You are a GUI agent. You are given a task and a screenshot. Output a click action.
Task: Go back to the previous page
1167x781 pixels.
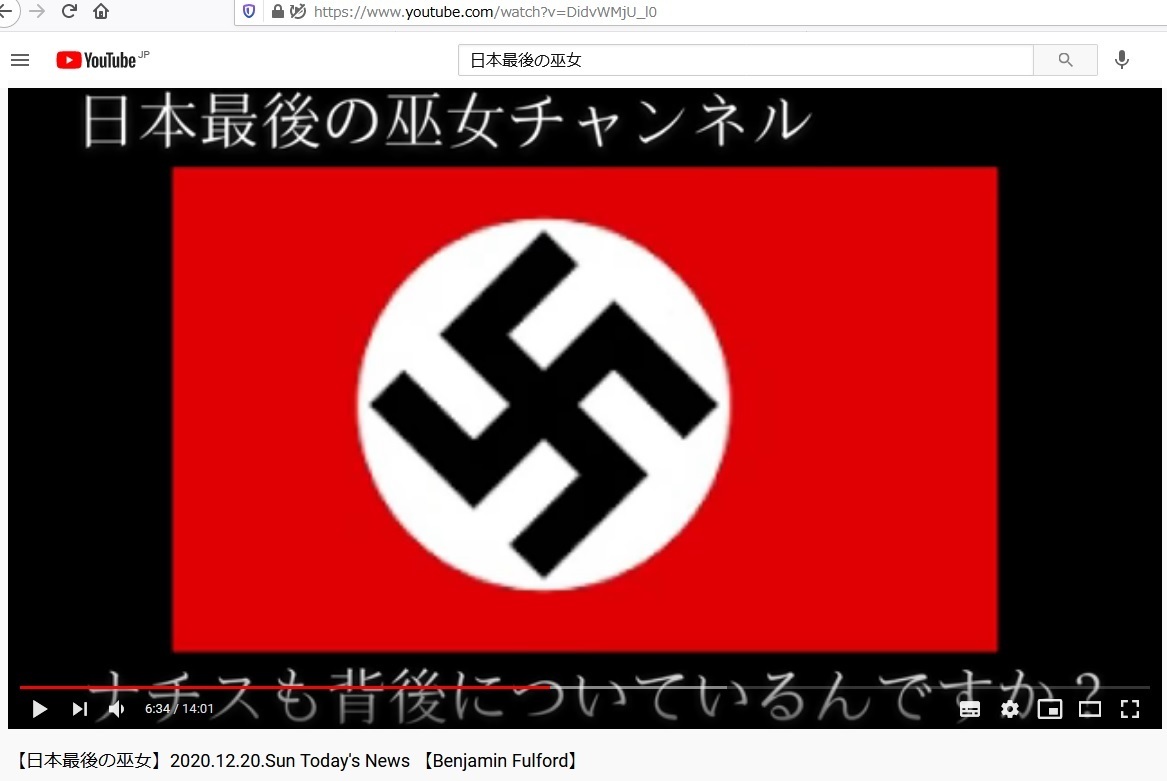[6, 11]
